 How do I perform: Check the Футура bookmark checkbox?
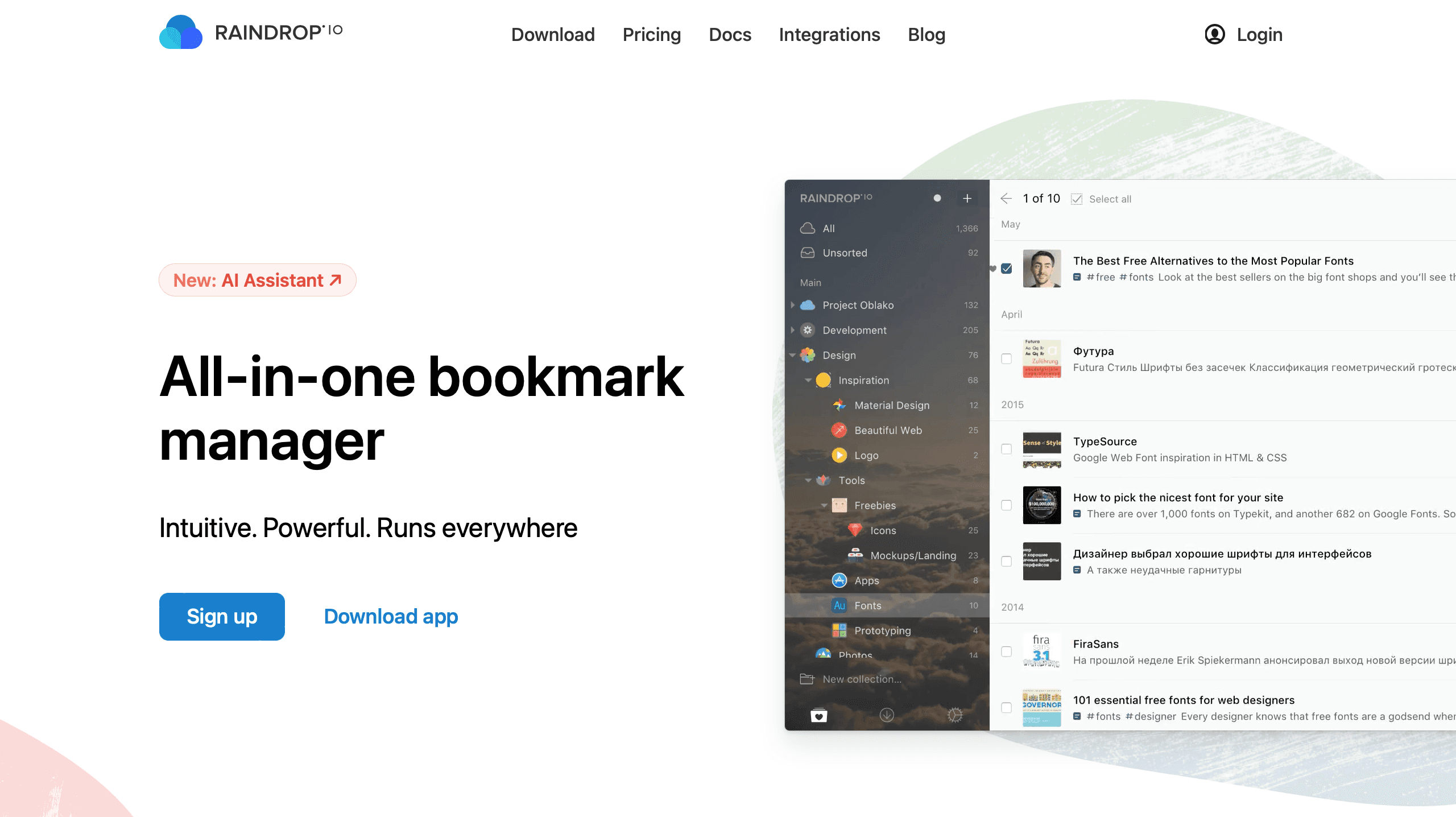(x=1007, y=359)
